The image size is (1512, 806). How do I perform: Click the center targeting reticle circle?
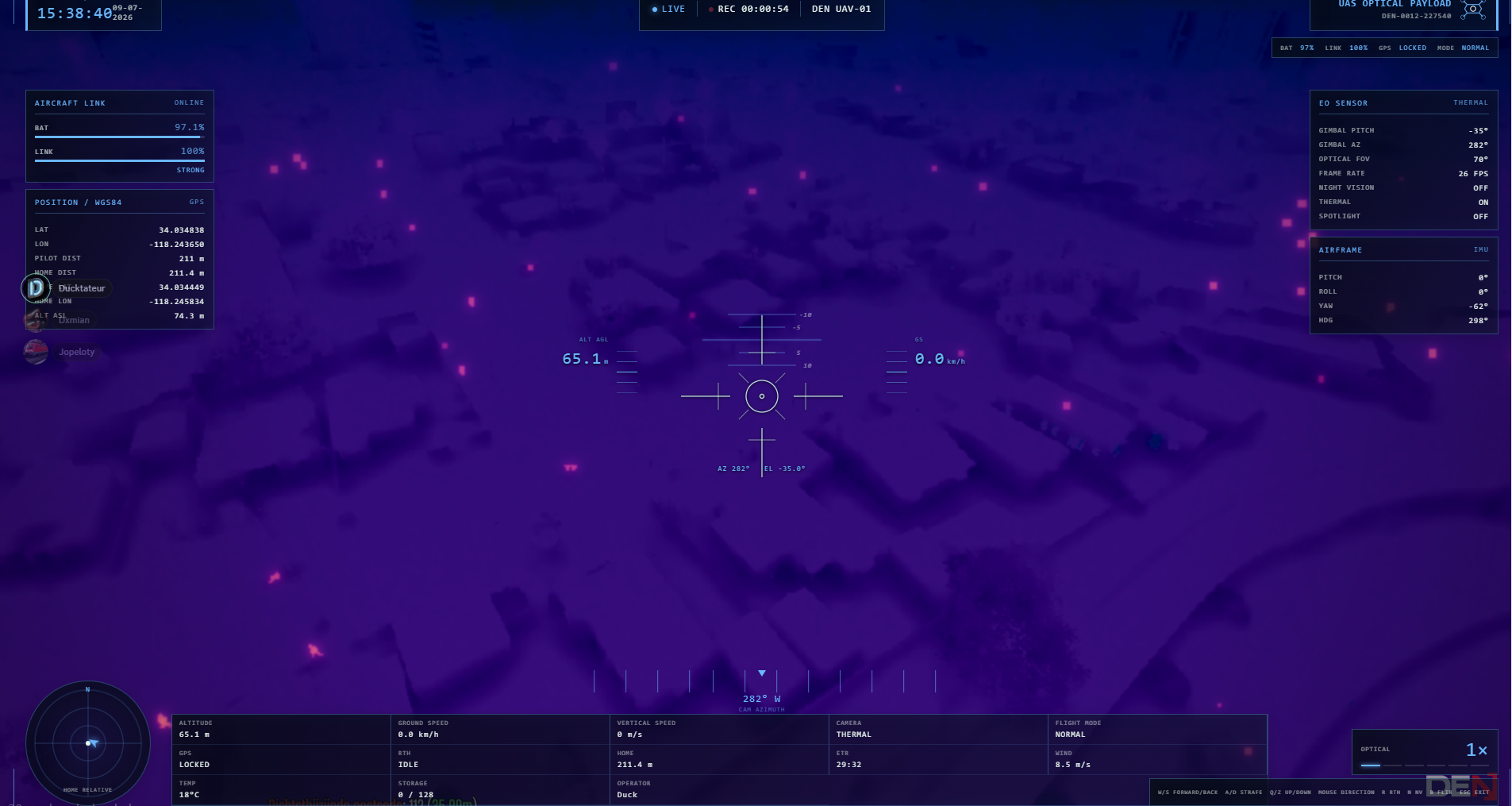pyautogui.click(x=762, y=396)
